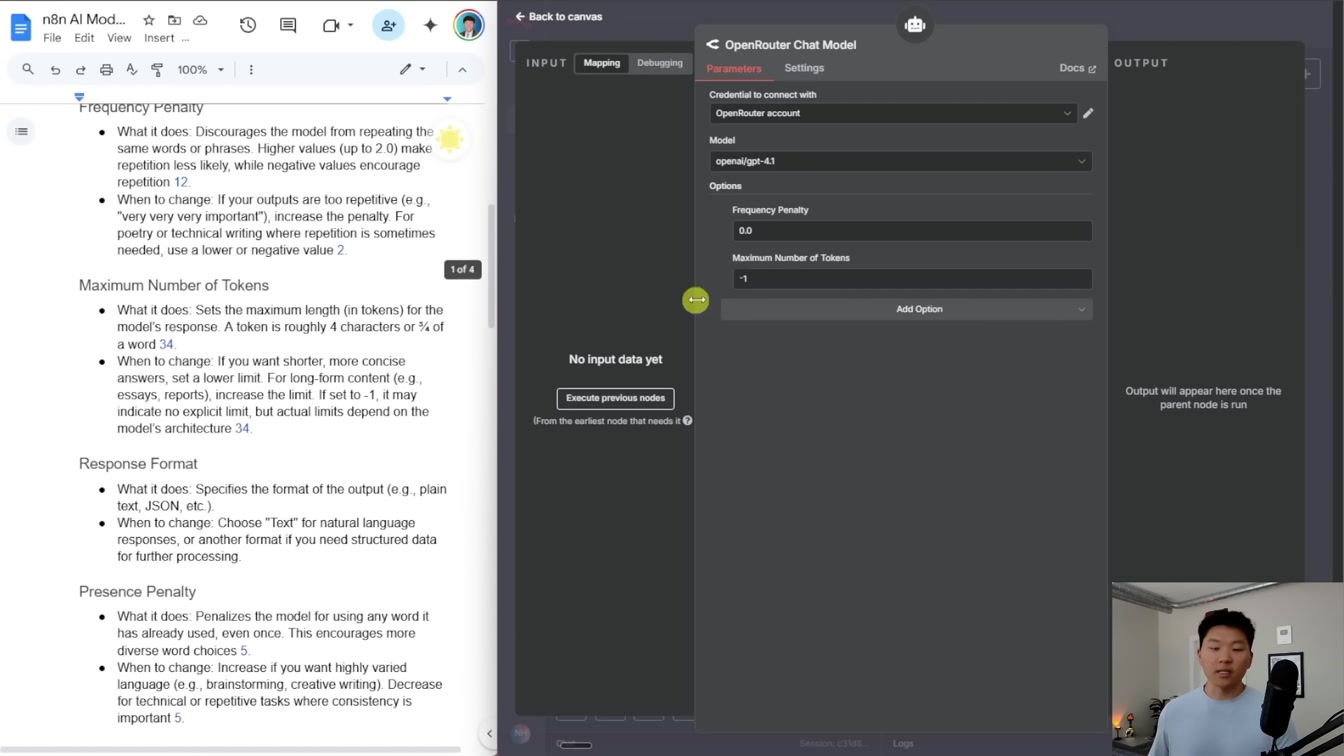This screenshot has height=756, width=1344.
Task: Click the OpenRouter logo next to title
Action: pyautogui.click(x=712, y=45)
